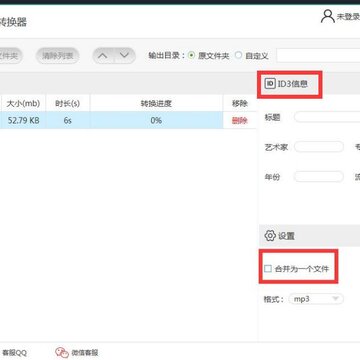Open the mp3 format dropdown

click(x=316, y=299)
